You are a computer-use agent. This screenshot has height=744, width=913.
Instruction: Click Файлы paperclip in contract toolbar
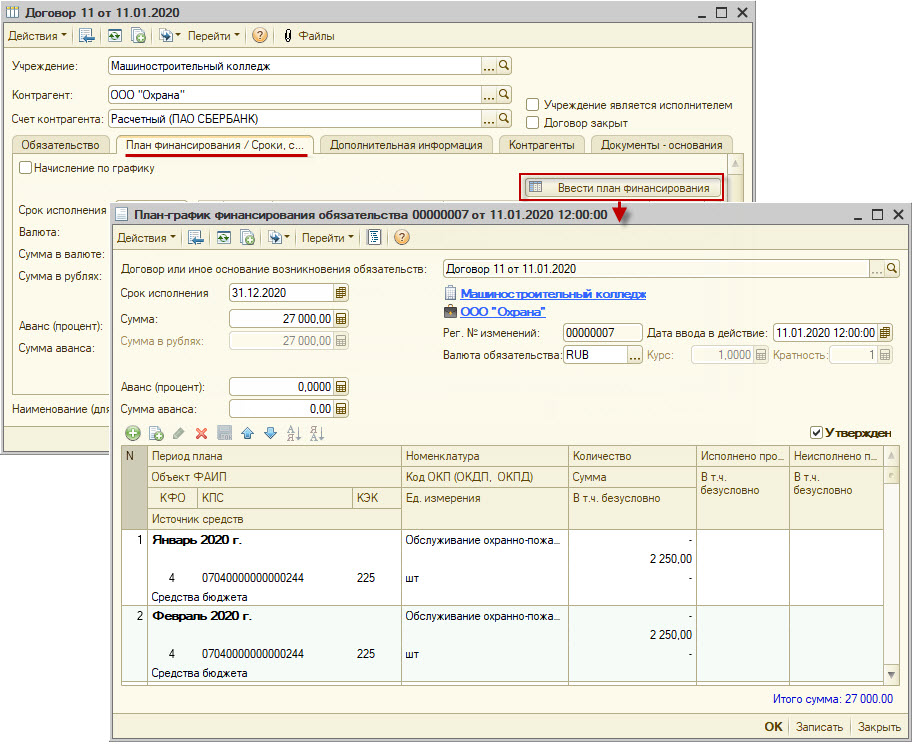310,35
